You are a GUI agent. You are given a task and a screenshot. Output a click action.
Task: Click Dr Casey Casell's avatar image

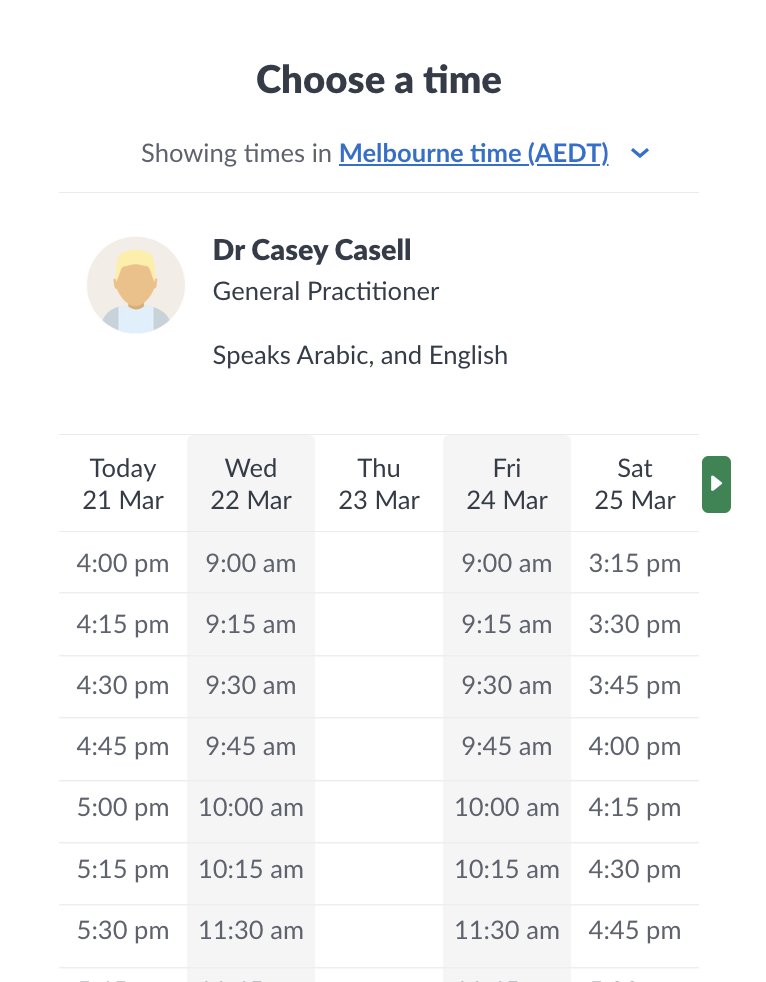pyautogui.click(x=136, y=285)
